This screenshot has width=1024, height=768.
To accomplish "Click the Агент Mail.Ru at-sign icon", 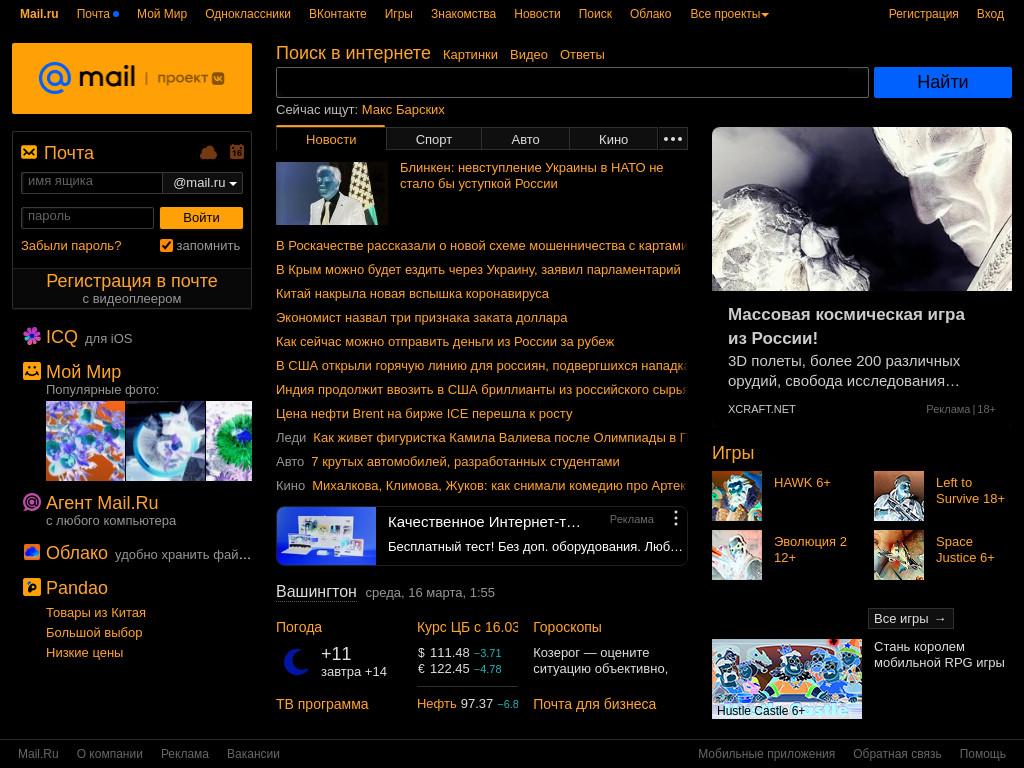I will (31, 502).
